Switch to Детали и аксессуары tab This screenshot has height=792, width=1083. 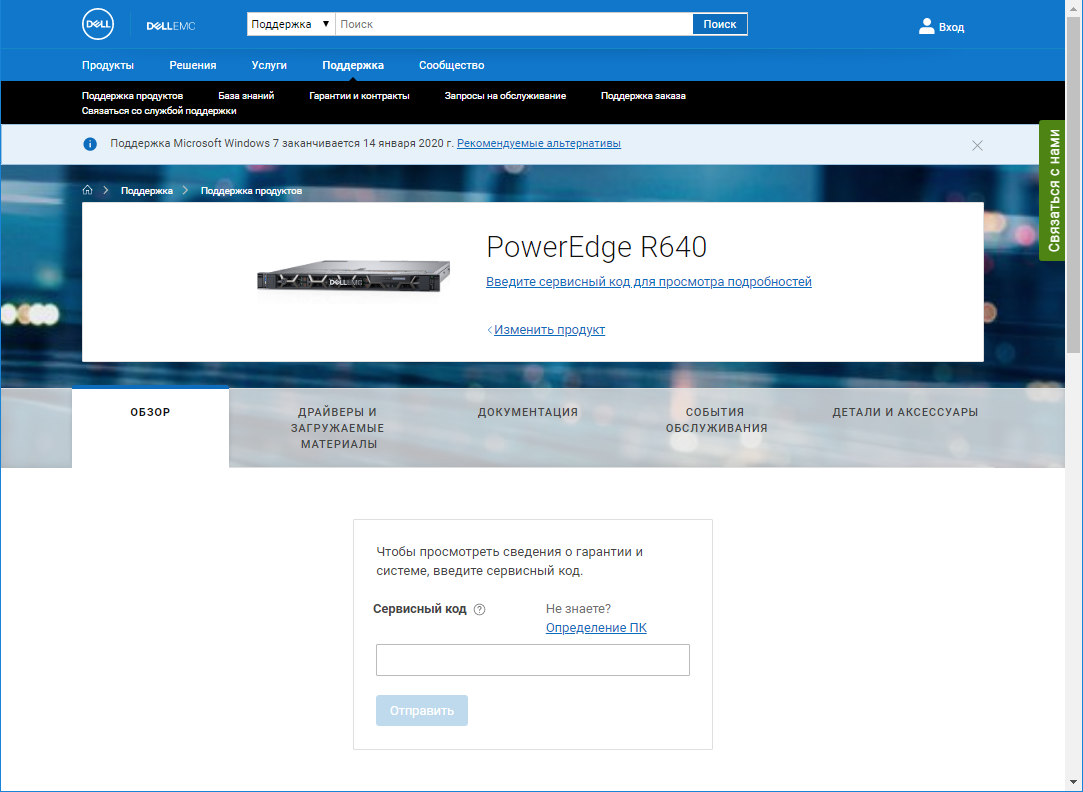(x=905, y=412)
